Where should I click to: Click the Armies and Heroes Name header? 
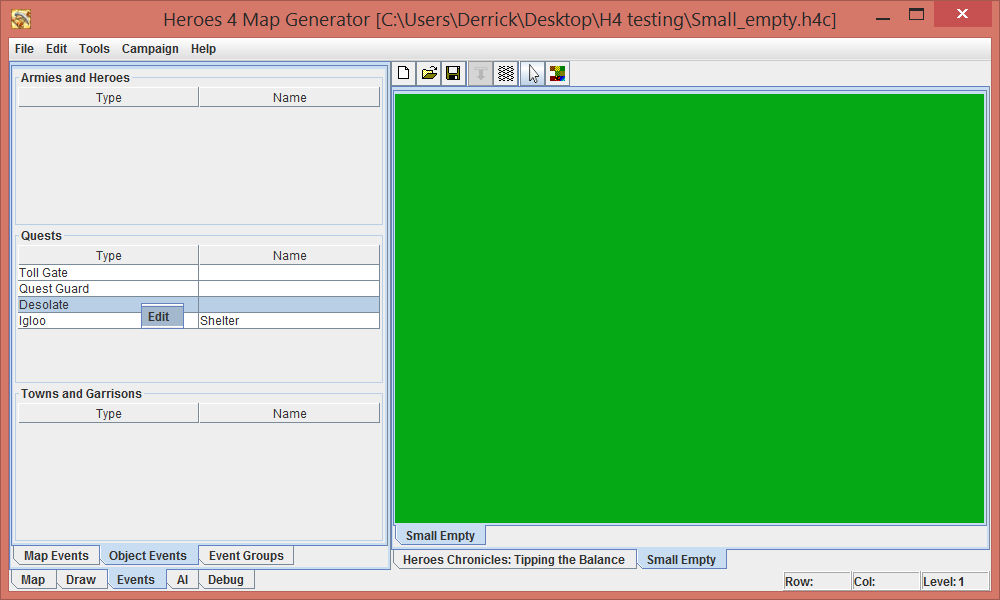click(290, 97)
